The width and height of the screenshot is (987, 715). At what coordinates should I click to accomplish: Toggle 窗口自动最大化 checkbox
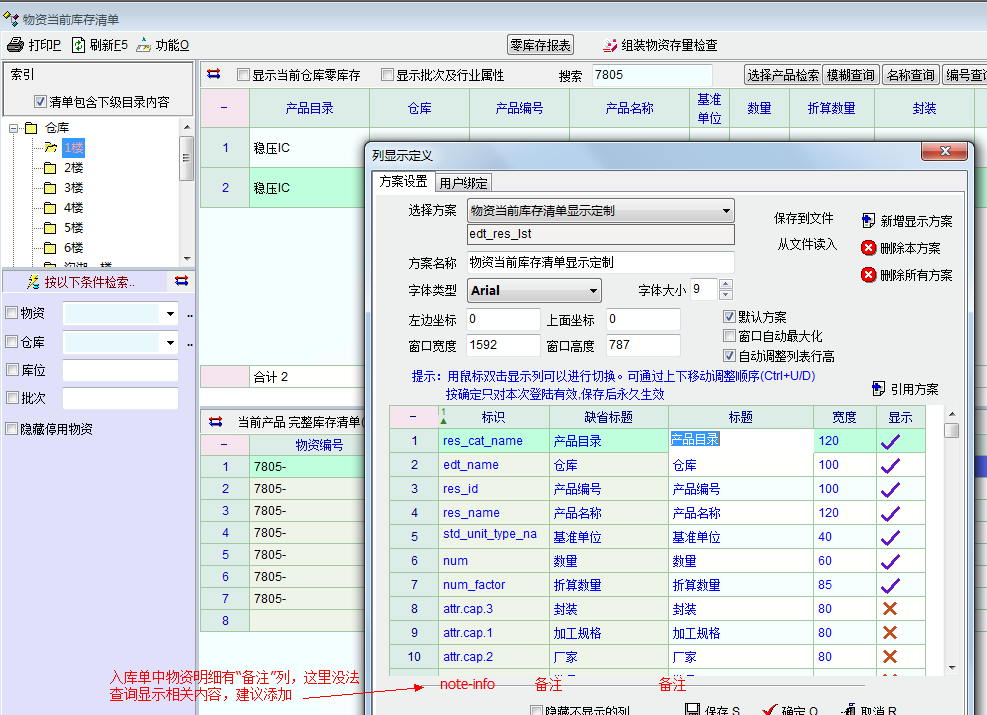pos(729,336)
